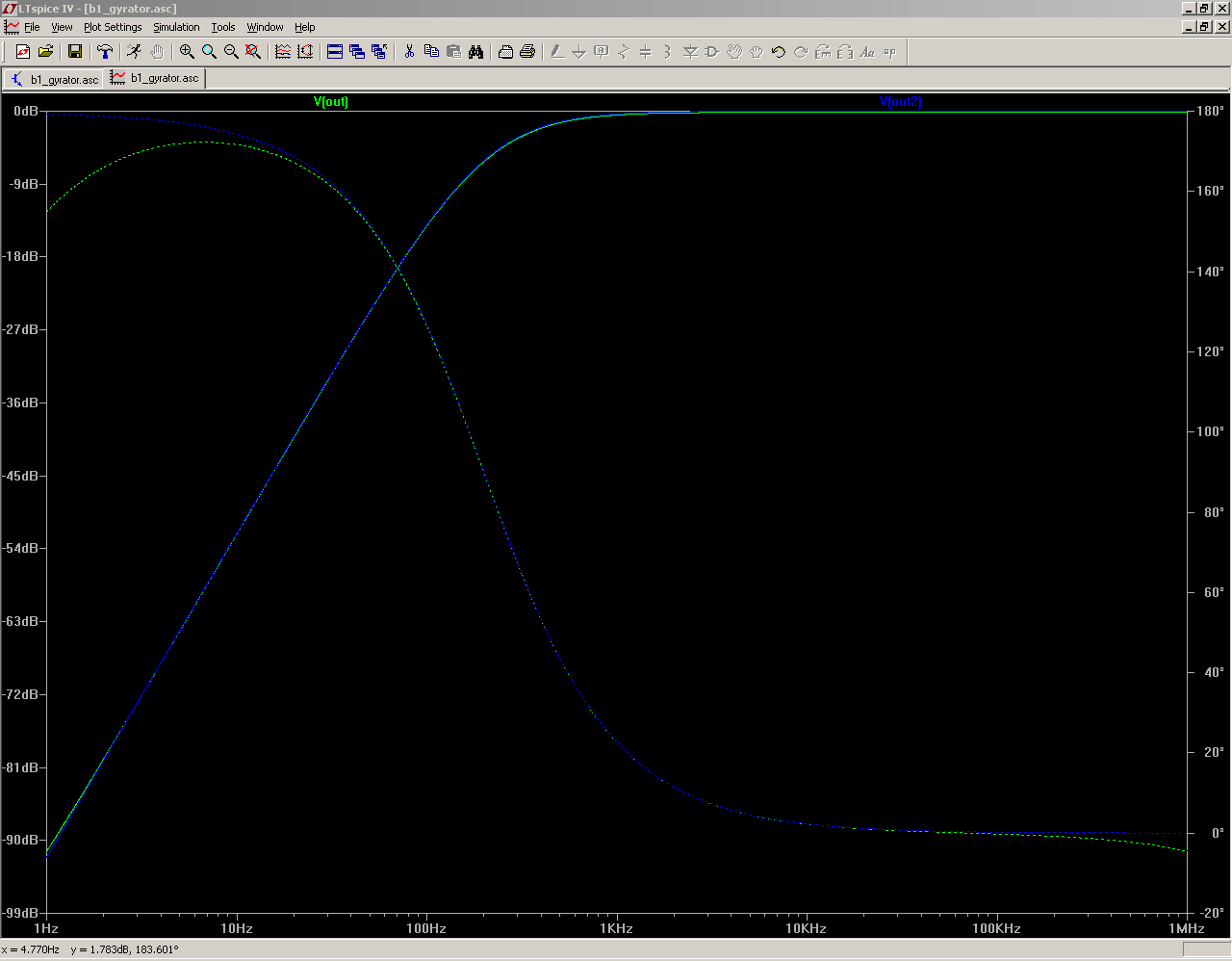Image resolution: width=1232 pixels, height=961 pixels.
Task: Cascade windows with the Cascade icon
Action: 357,52
